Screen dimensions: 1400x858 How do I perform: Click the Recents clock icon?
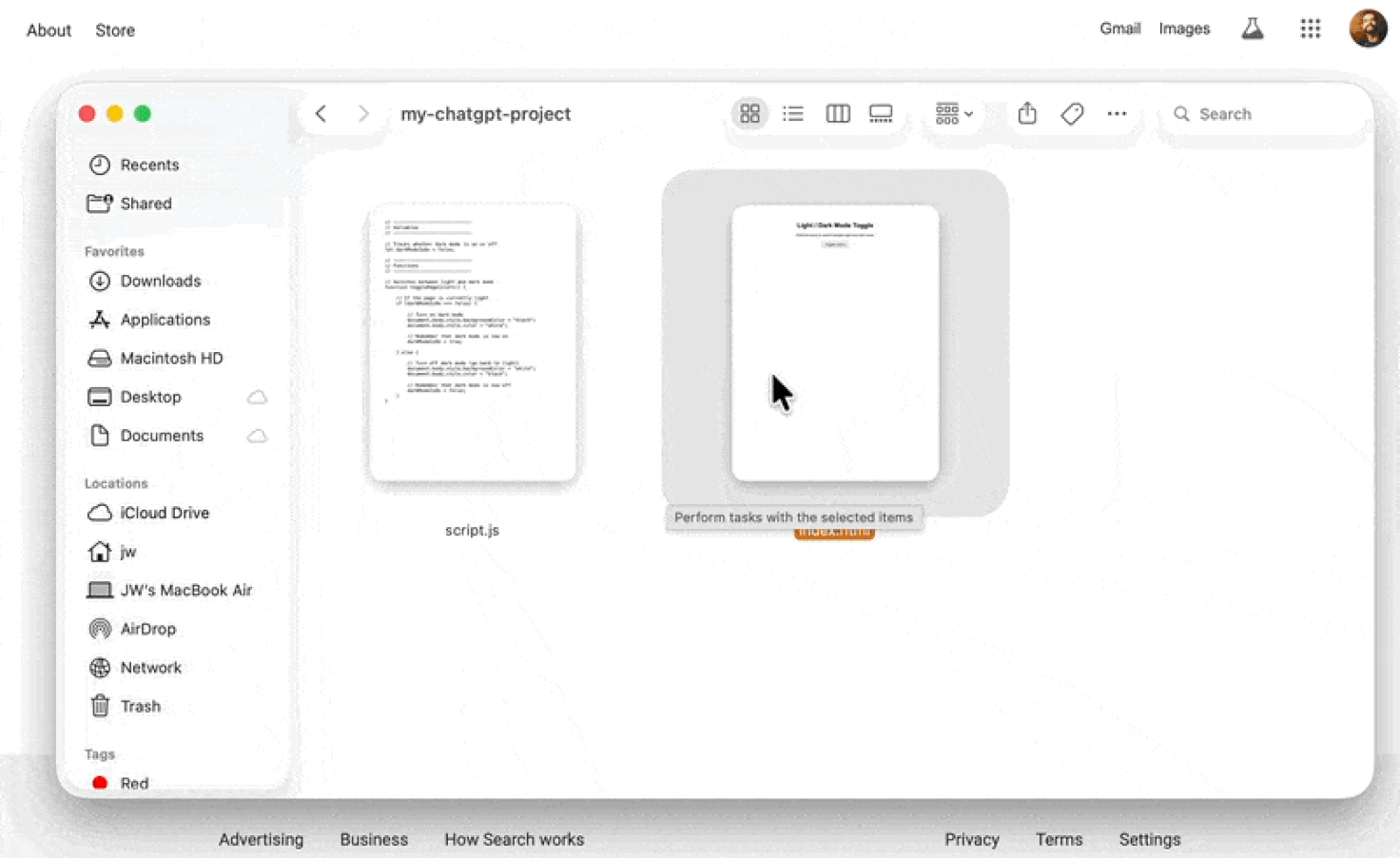pos(99,165)
